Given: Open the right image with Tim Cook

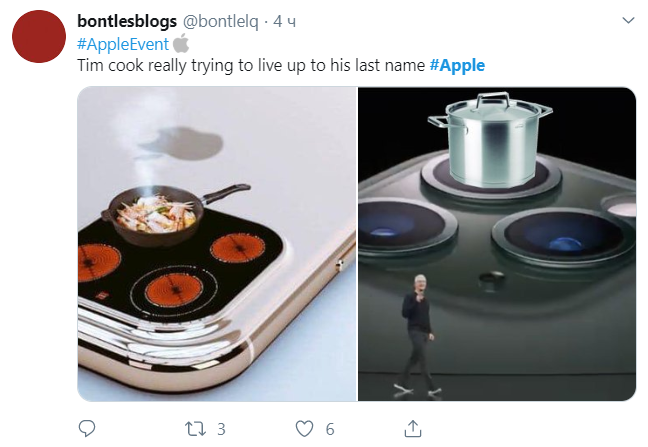Looking at the screenshot, I should pyautogui.click(x=497, y=244).
